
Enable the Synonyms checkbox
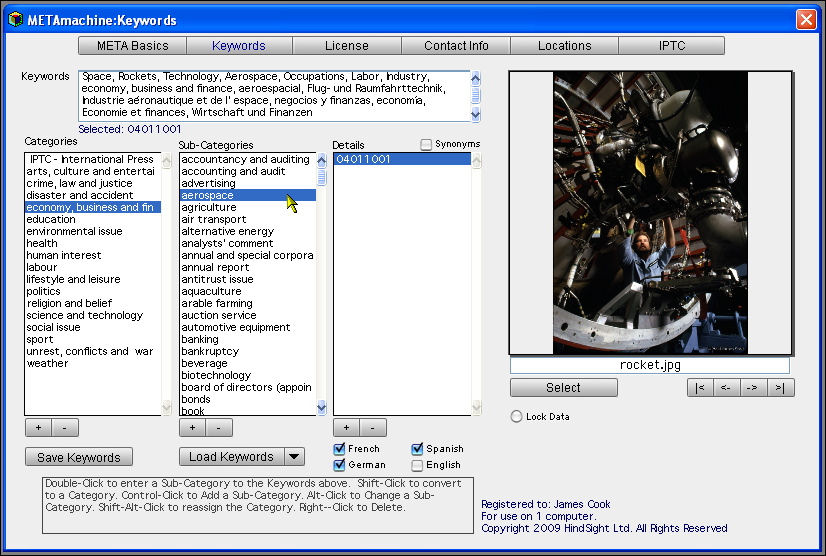426,144
